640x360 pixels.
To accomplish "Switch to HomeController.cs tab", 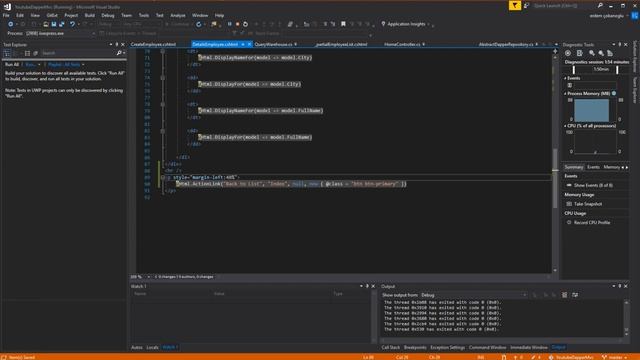I will point(402,44).
